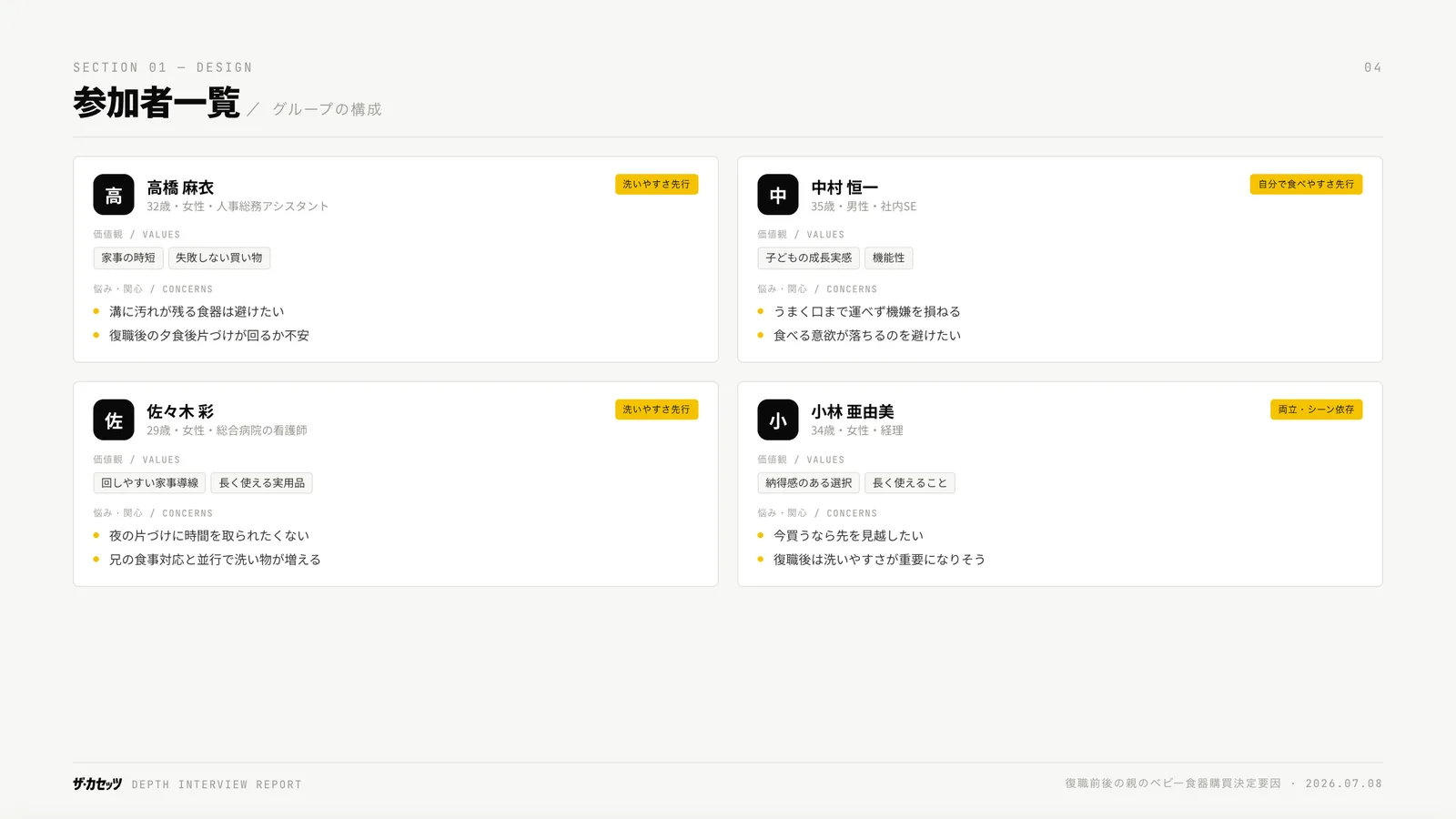Click the 失敗しない買い物 value tag

pos(219,258)
